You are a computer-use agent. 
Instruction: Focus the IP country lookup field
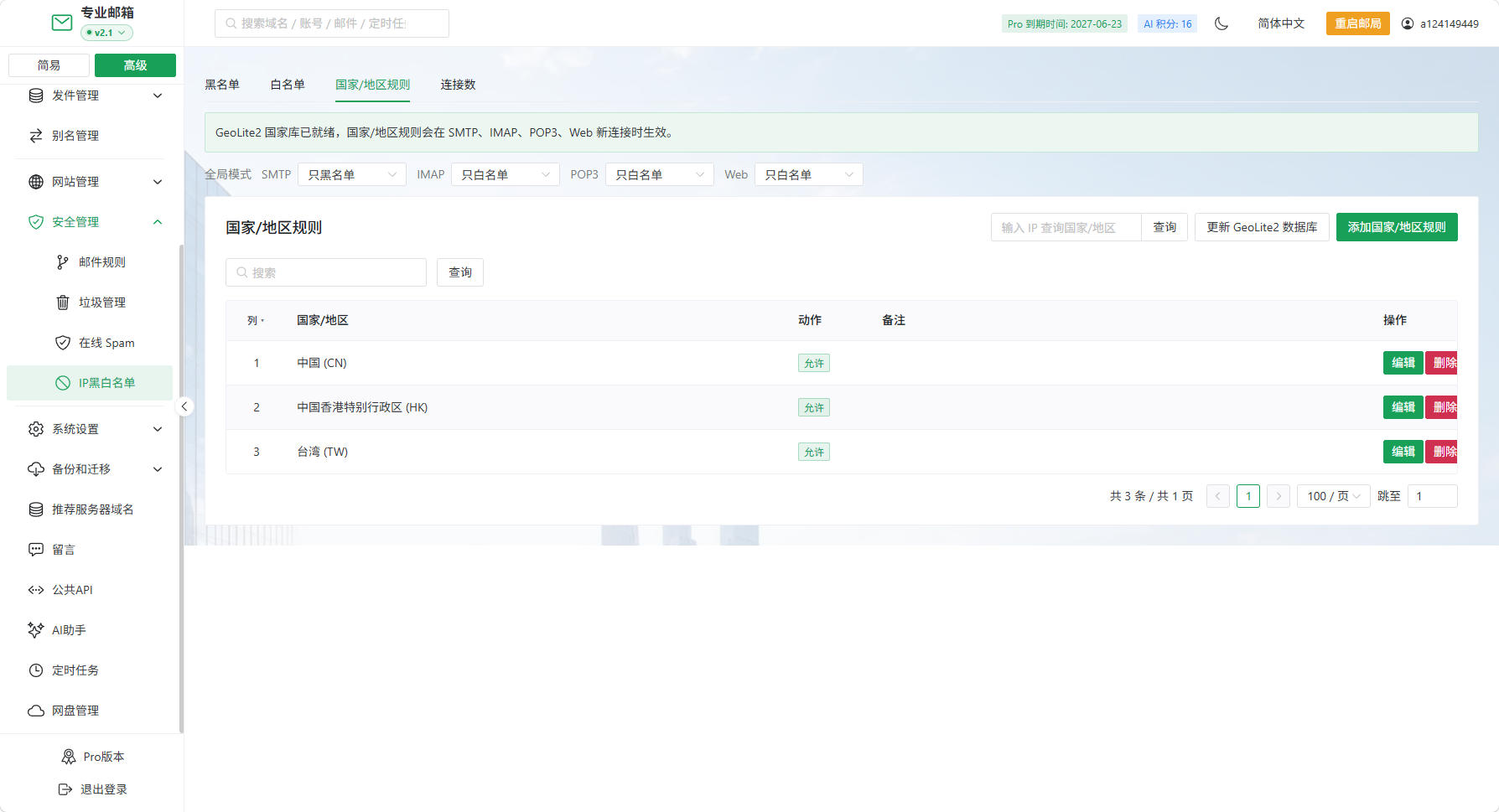[1066, 227]
